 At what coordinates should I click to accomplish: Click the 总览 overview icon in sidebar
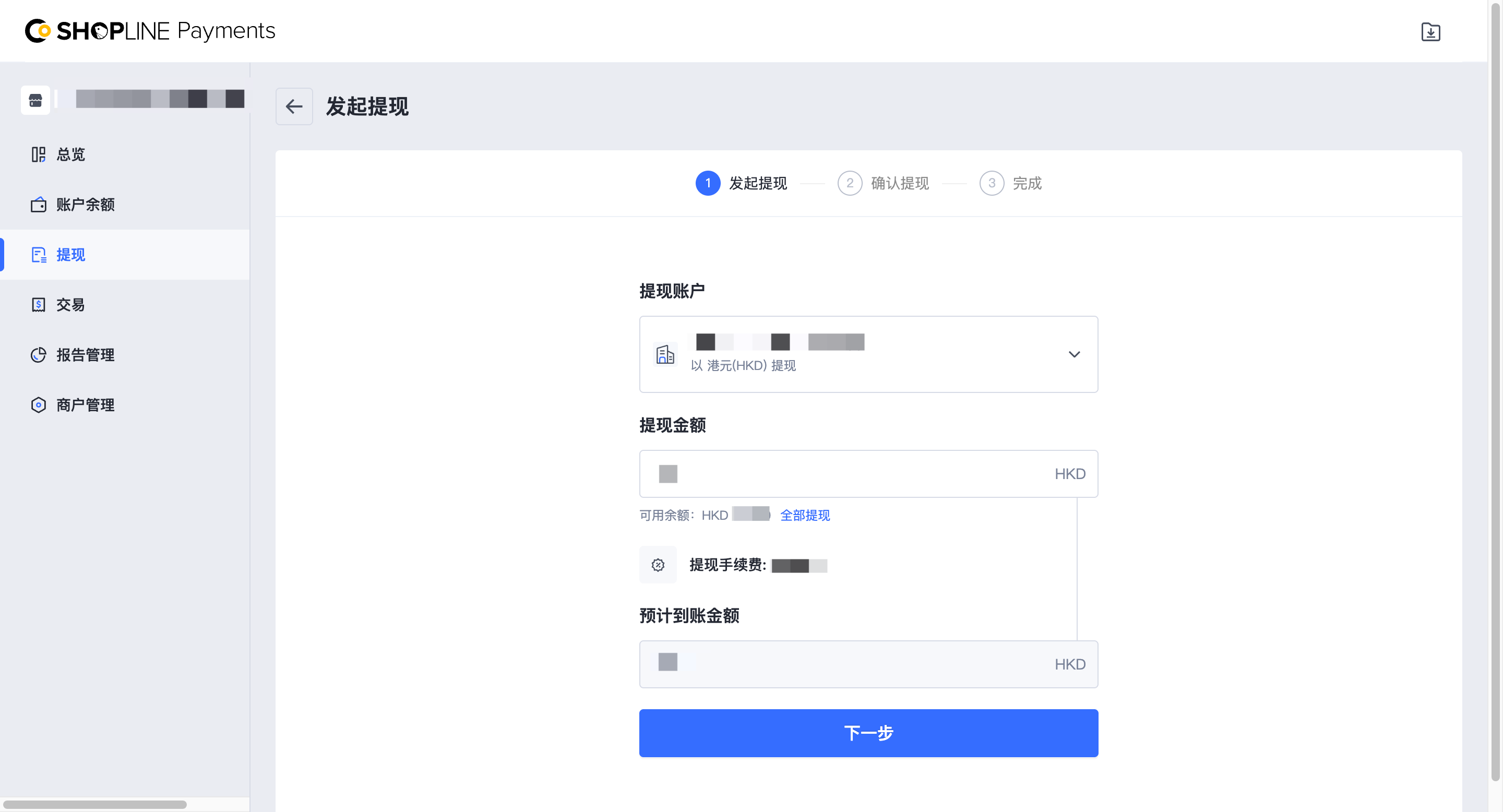coord(39,154)
